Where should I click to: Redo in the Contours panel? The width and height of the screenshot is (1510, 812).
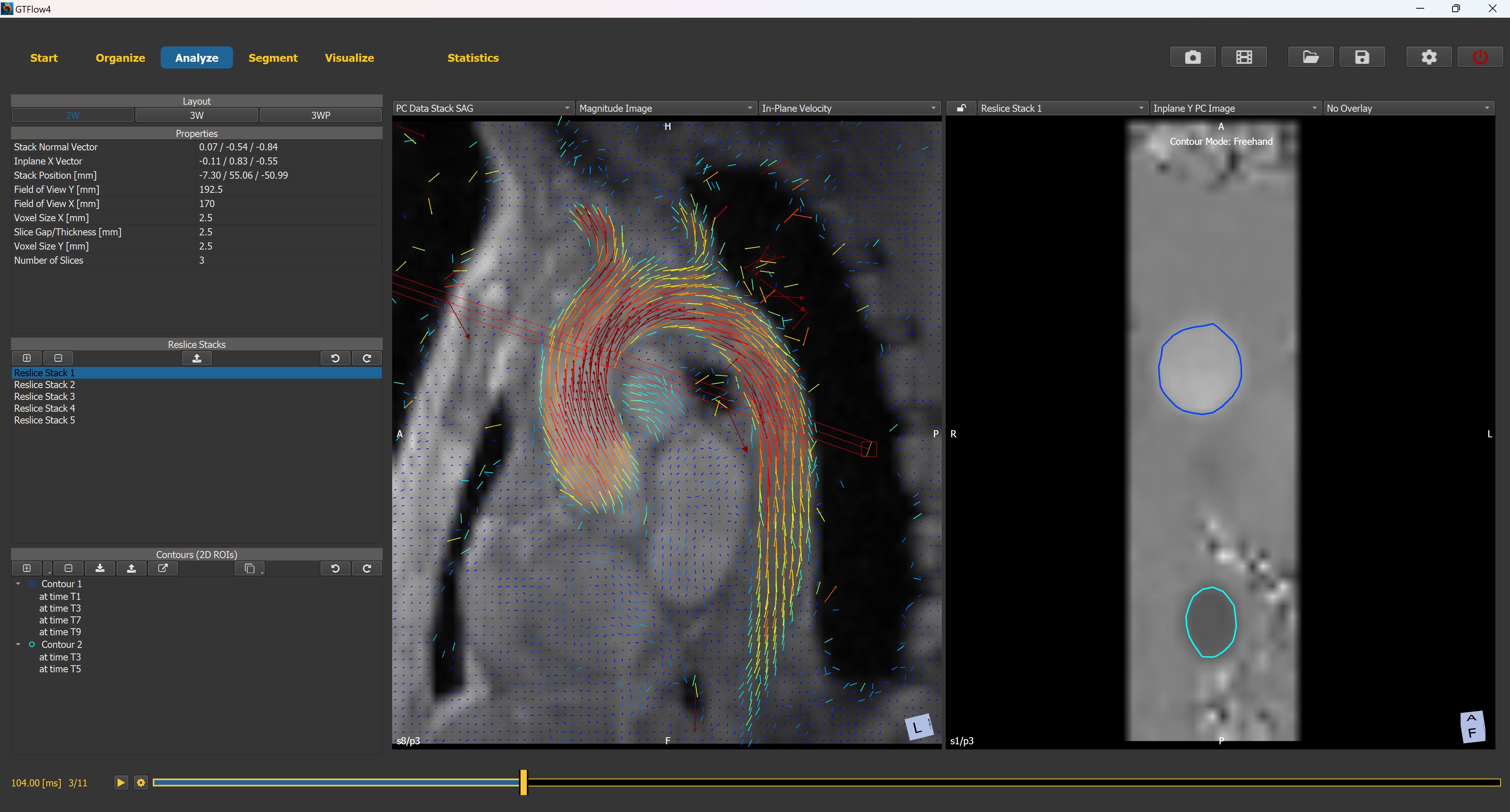pos(367,568)
